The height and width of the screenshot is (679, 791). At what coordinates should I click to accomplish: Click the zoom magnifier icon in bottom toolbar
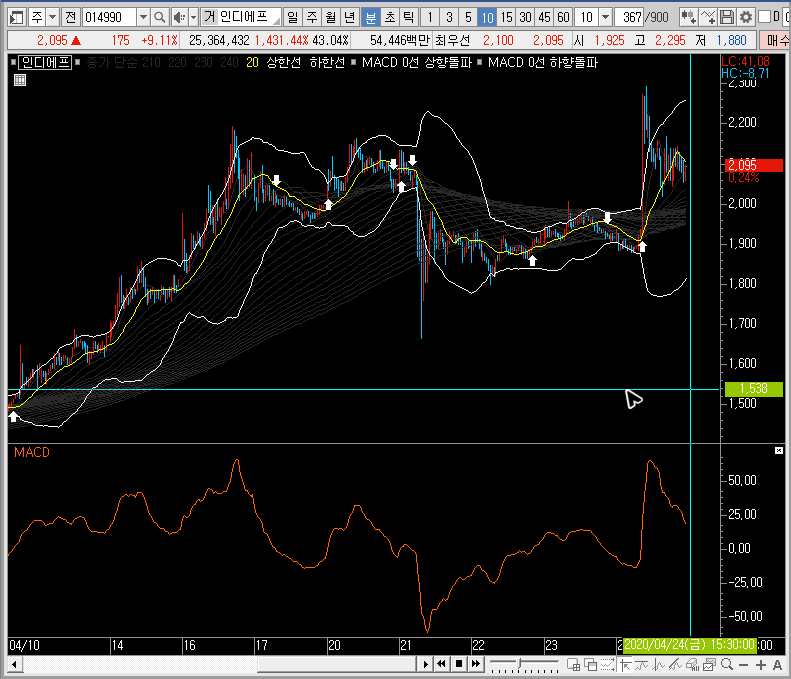727,665
